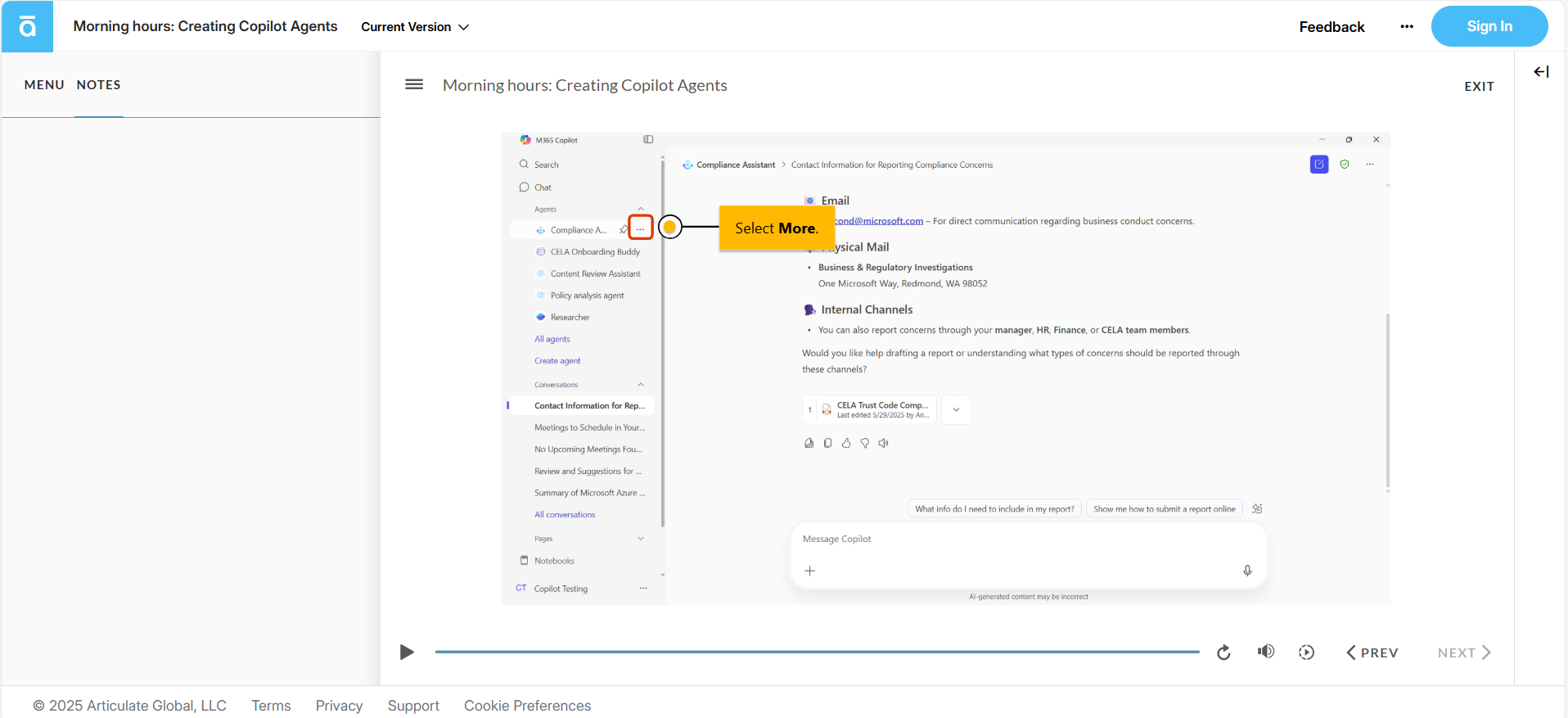Open Copilot Testing account entry
The height and width of the screenshot is (718, 1568).
pyautogui.click(x=552, y=589)
